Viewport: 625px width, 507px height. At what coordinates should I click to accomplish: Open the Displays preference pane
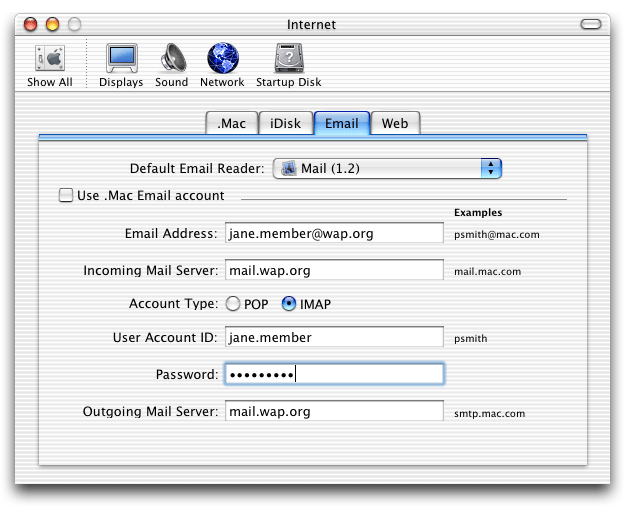click(121, 65)
